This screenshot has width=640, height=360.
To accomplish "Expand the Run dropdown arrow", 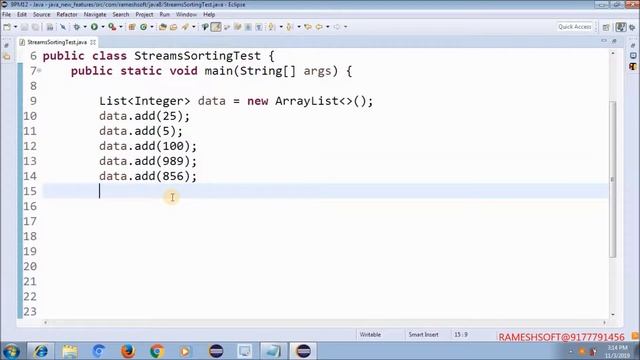I will (103, 27).
